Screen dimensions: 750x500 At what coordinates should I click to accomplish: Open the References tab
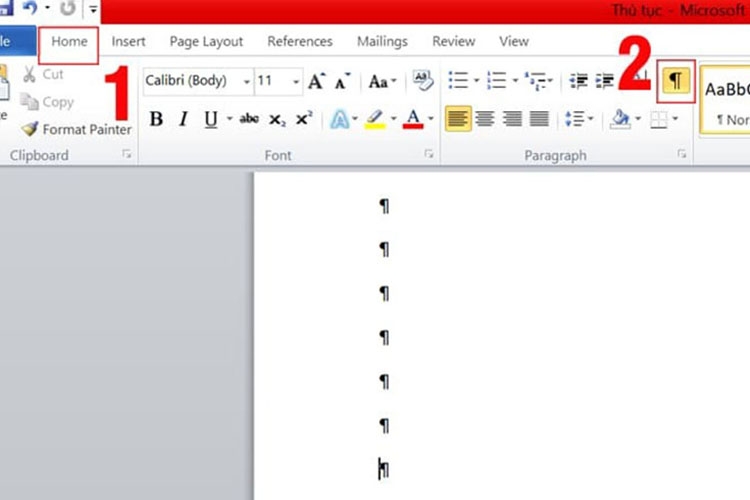click(x=299, y=42)
